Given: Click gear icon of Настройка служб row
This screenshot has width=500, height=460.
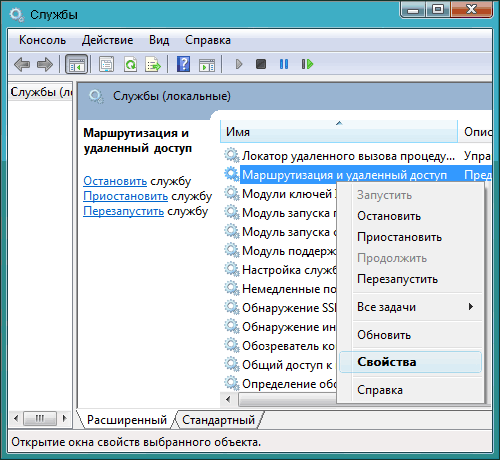Looking at the screenshot, I should [232, 269].
